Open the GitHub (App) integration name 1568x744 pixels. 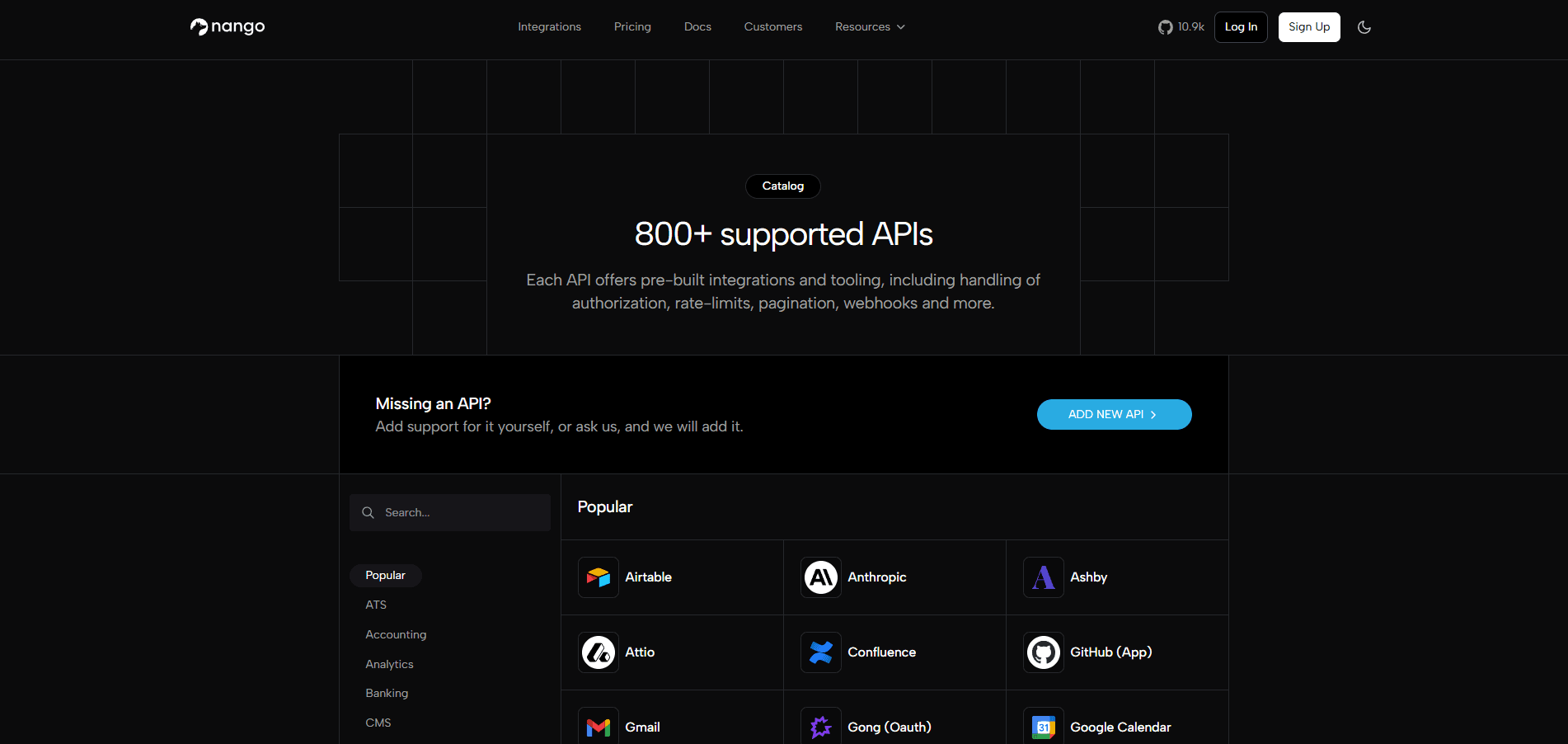pos(1110,652)
